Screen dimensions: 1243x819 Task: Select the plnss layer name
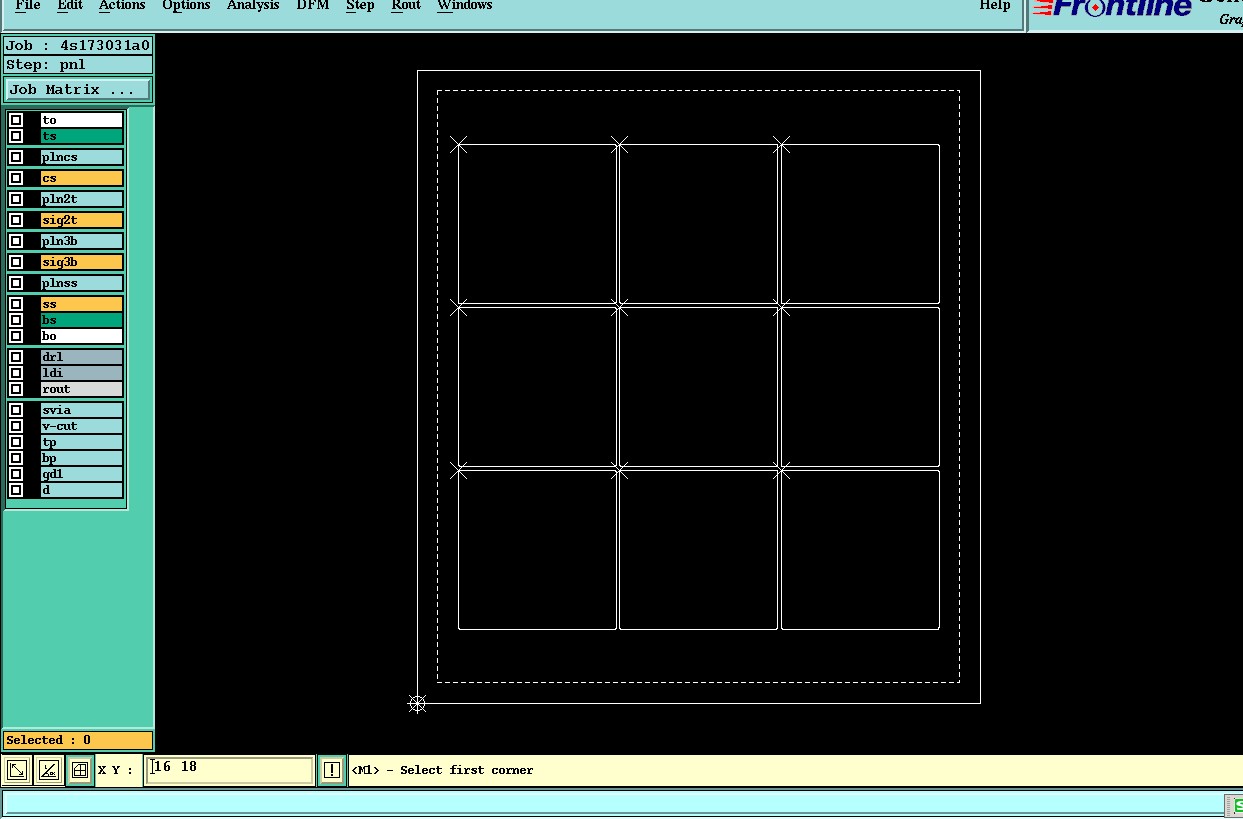(x=81, y=283)
